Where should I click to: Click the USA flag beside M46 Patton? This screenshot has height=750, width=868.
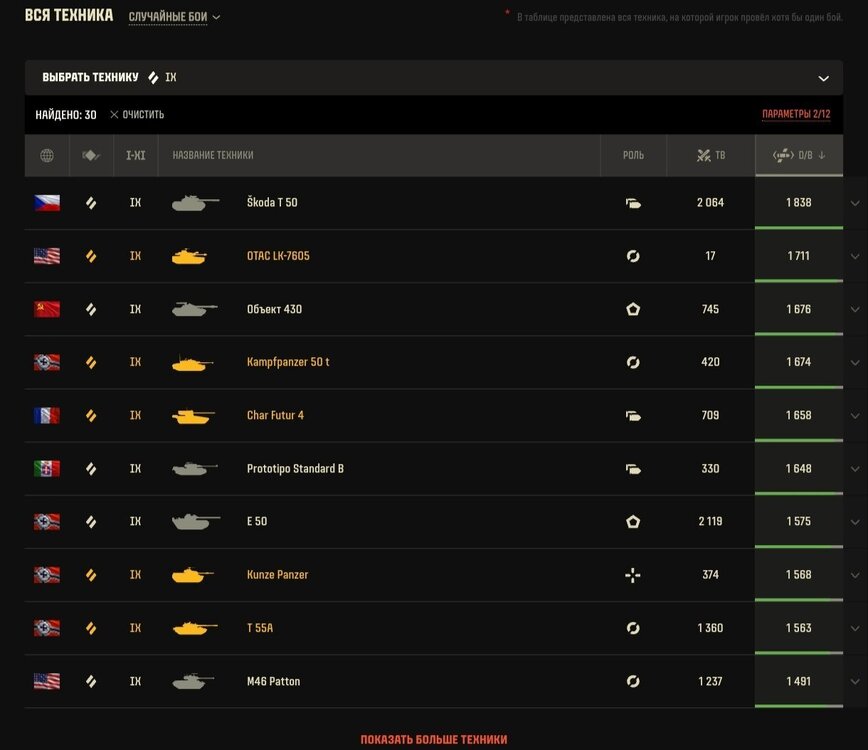pyautogui.click(x=47, y=681)
